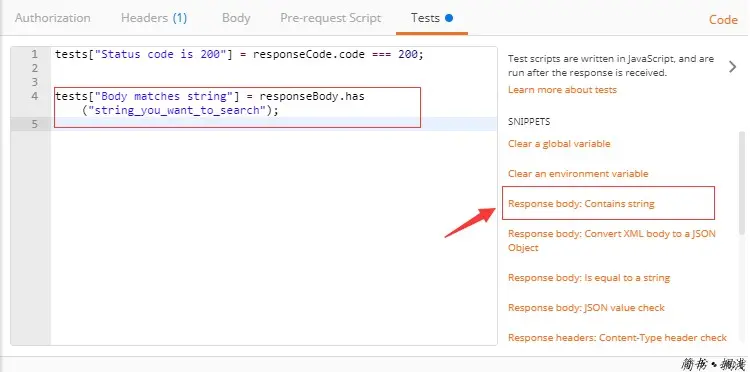
Task: Click line number 2 in gutter
Action: (x=34, y=68)
